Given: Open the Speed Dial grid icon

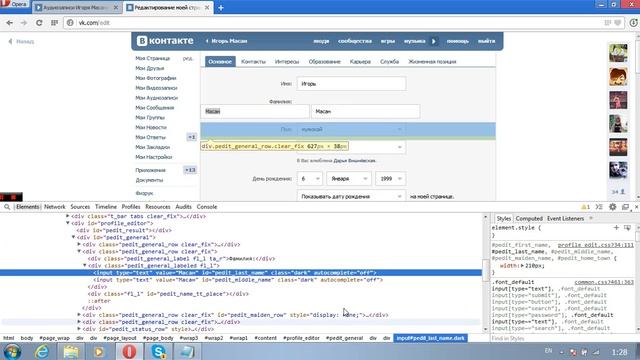Looking at the screenshot, I should point(54,23).
